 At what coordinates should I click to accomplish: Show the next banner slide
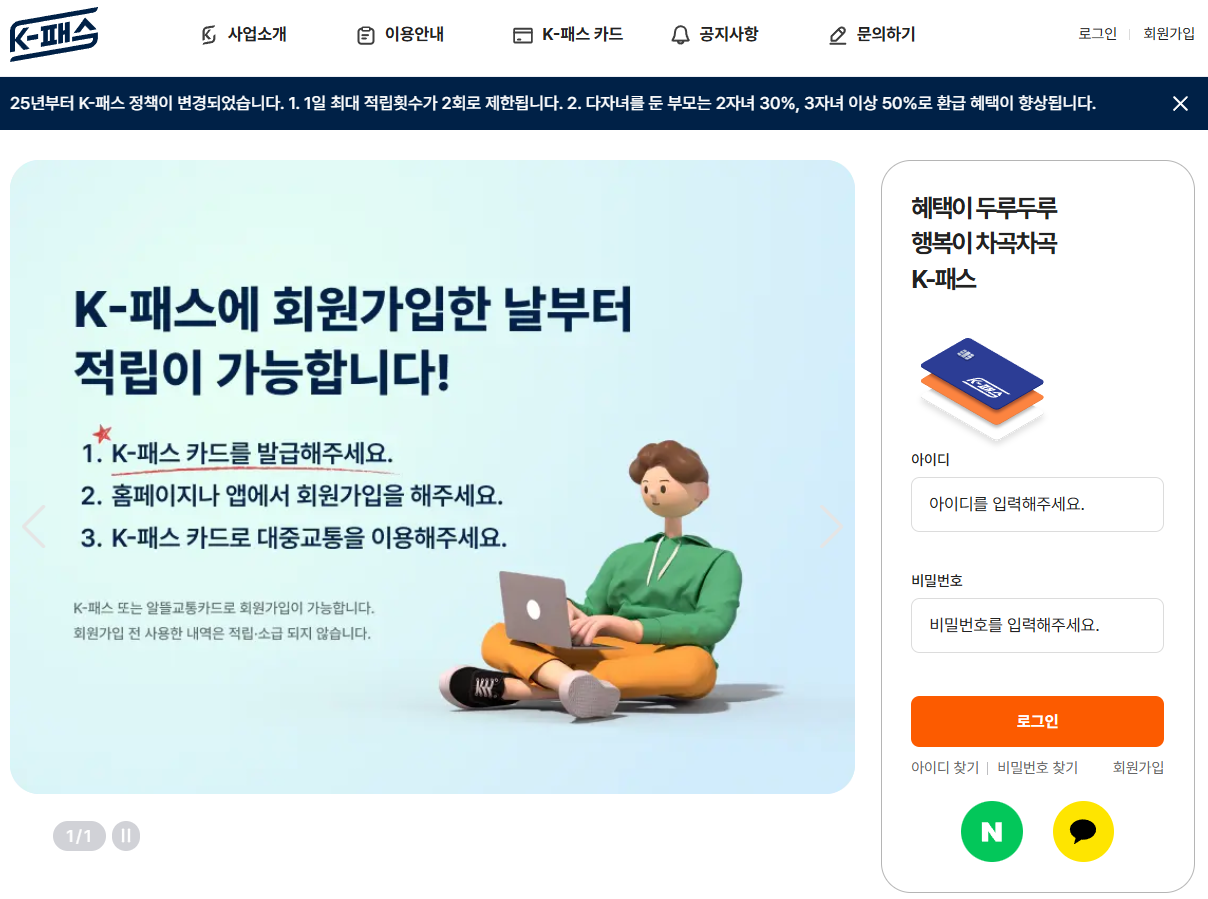(831, 527)
